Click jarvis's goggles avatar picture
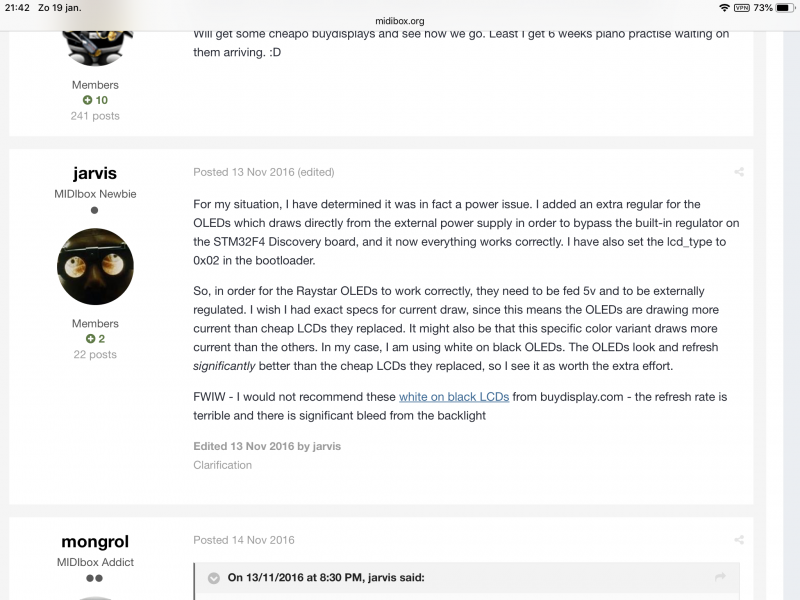This screenshot has height=600, width=800. coord(95,266)
